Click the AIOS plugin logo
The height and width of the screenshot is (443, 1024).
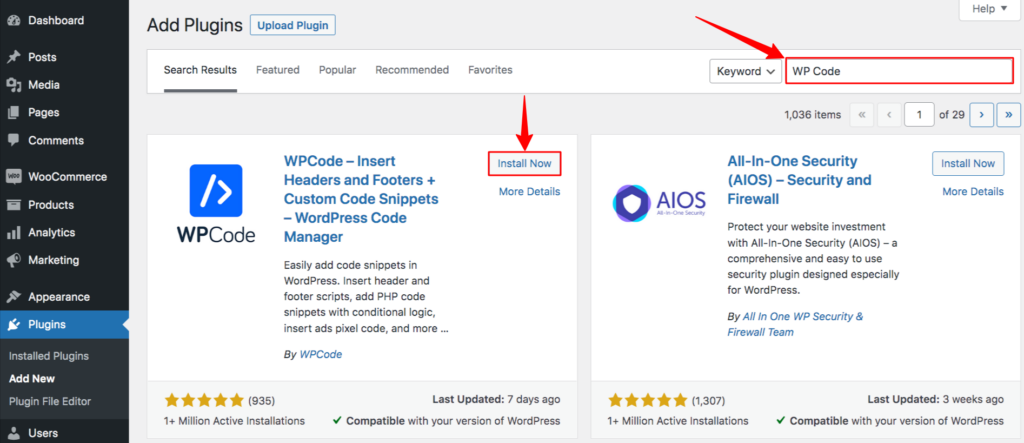[660, 203]
